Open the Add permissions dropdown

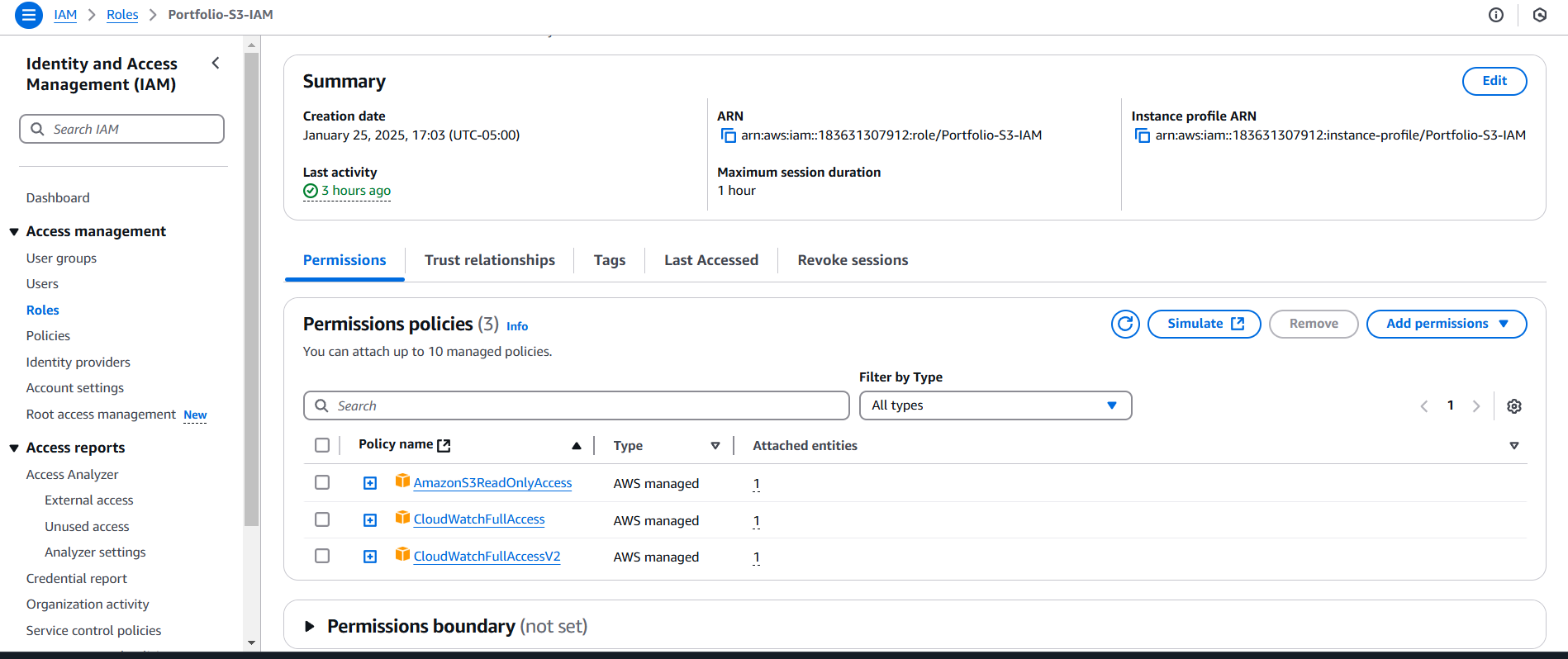click(1447, 324)
